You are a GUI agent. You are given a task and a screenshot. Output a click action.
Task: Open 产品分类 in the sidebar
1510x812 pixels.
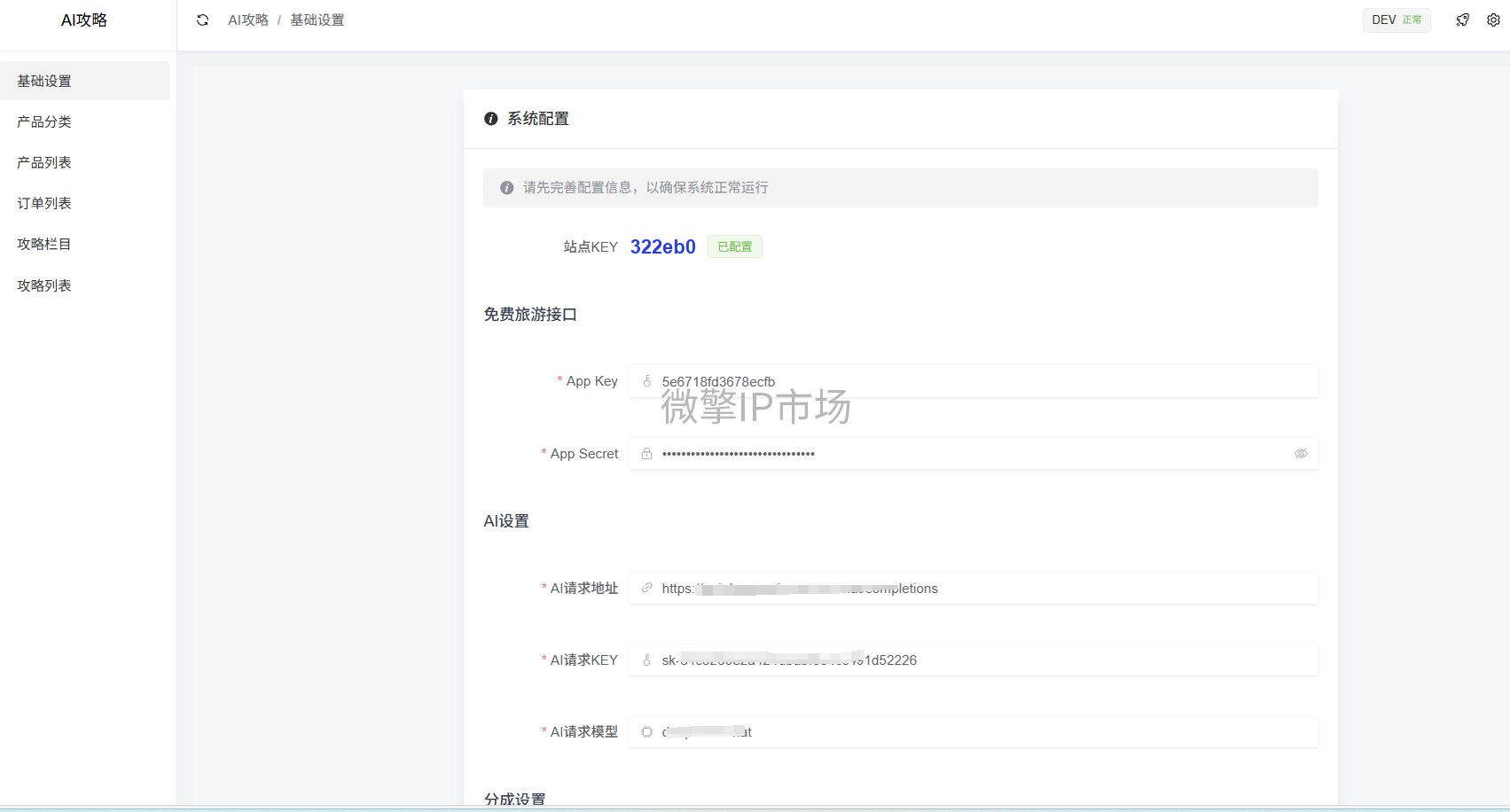click(43, 121)
